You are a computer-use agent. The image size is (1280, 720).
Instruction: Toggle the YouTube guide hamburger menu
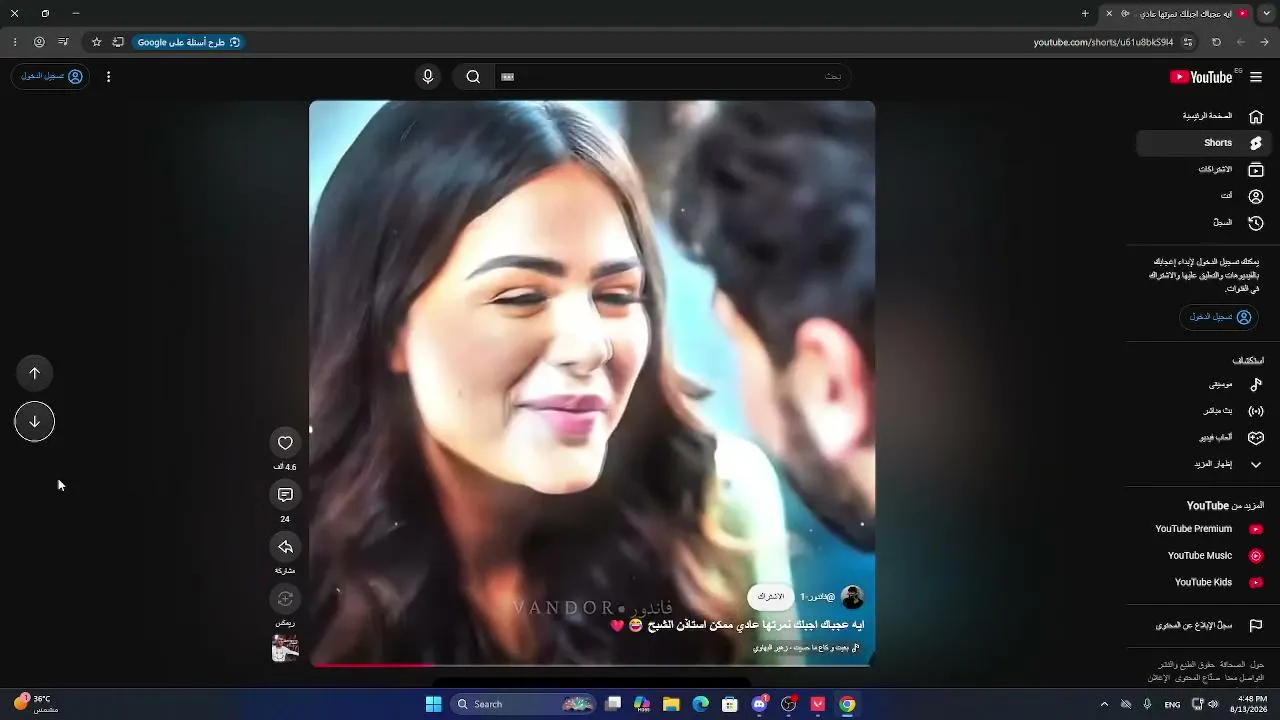pyautogui.click(x=1256, y=77)
